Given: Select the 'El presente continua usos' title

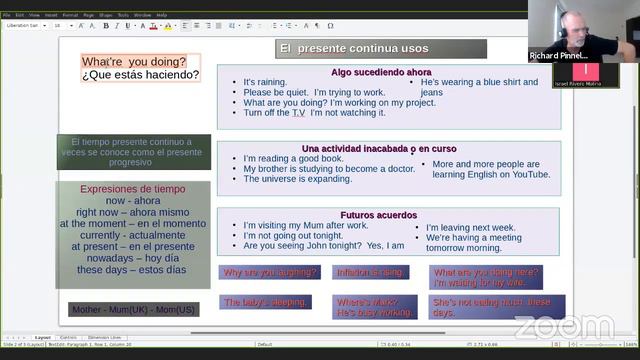Looking at the screenshot, I should (381, 49).
